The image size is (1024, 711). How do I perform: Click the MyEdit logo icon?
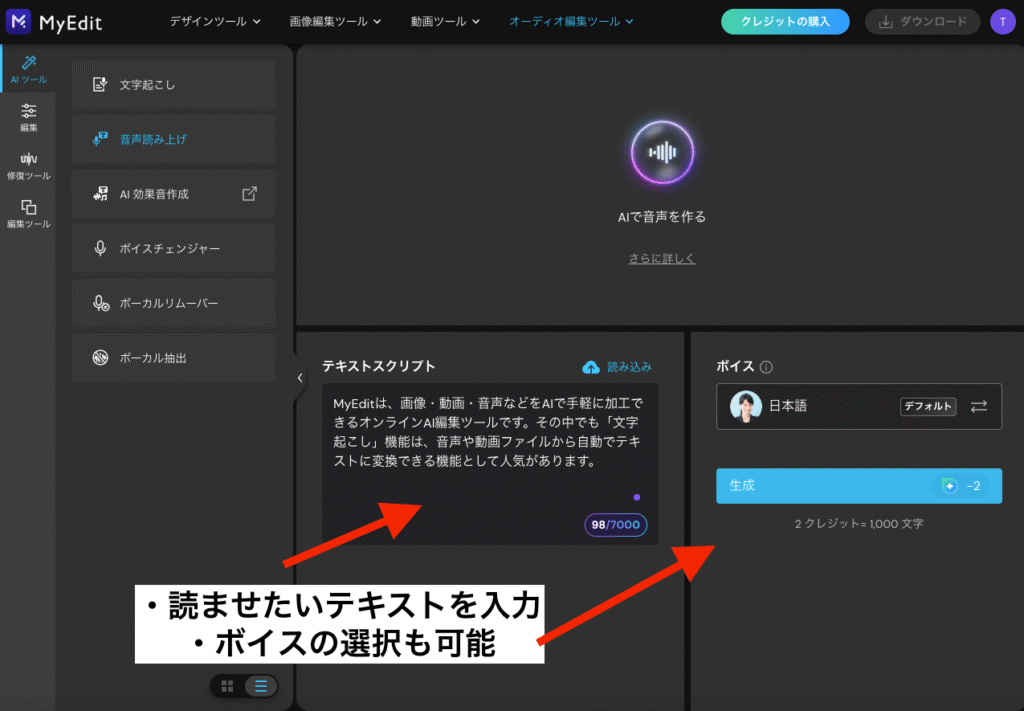18,22
